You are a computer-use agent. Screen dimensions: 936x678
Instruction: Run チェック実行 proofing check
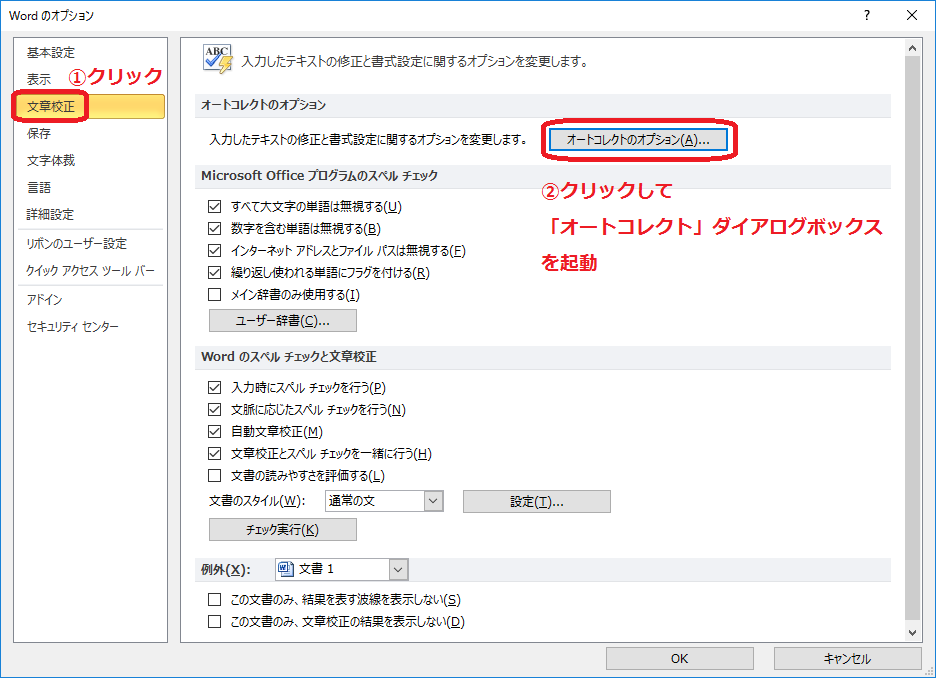282,529
